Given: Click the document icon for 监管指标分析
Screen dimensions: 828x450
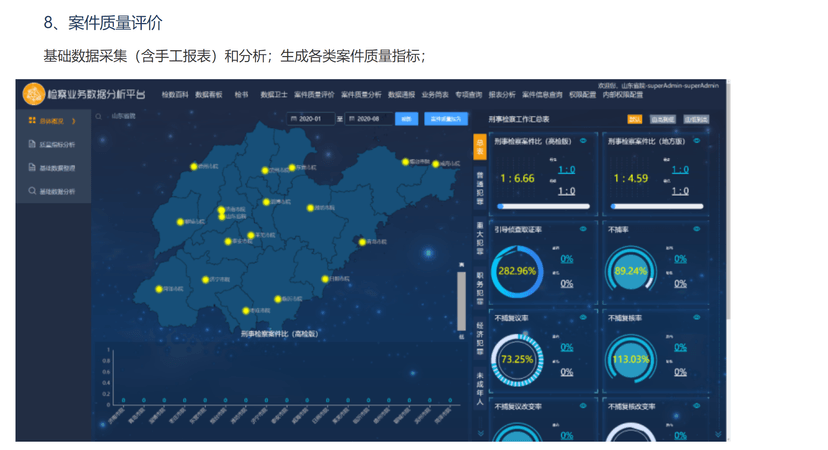Looking at the screenshot, I should 32,144.
